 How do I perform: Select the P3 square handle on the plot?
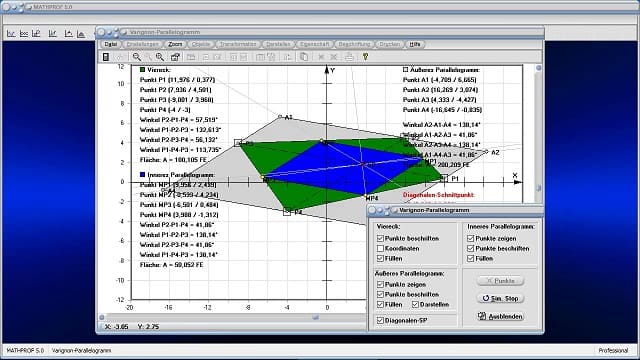(x=238, y=143)
